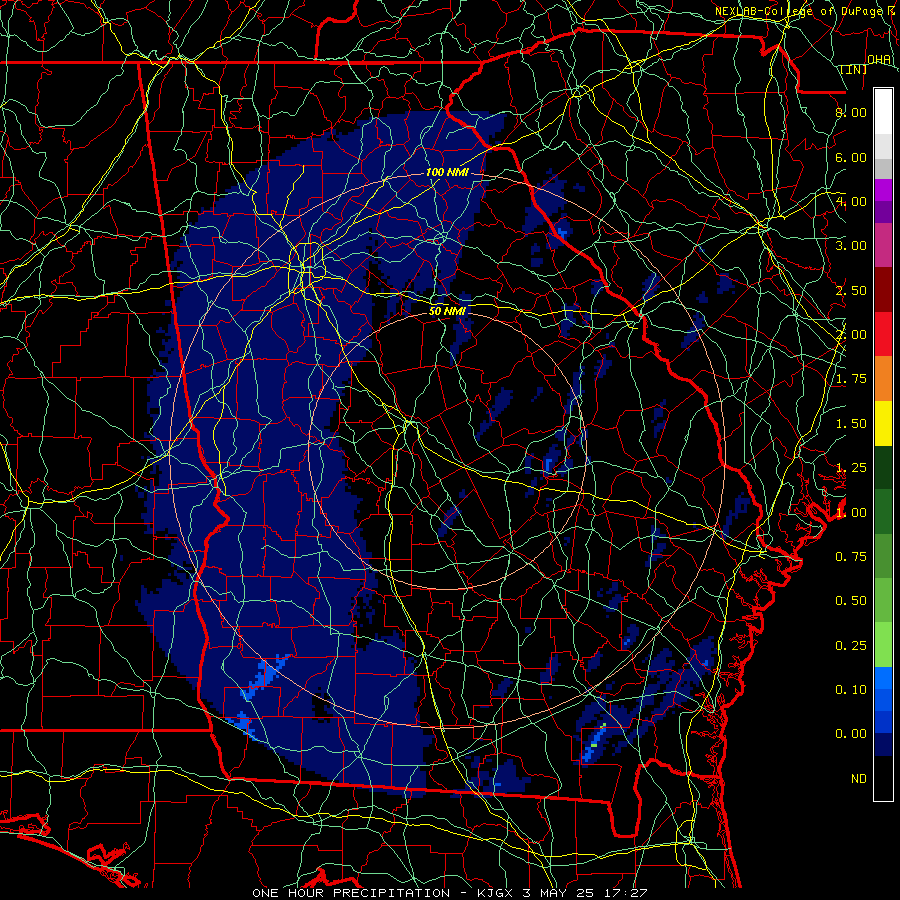Click the 'OHA' product code label
The image size is (900, 900).
coord(879,59)
